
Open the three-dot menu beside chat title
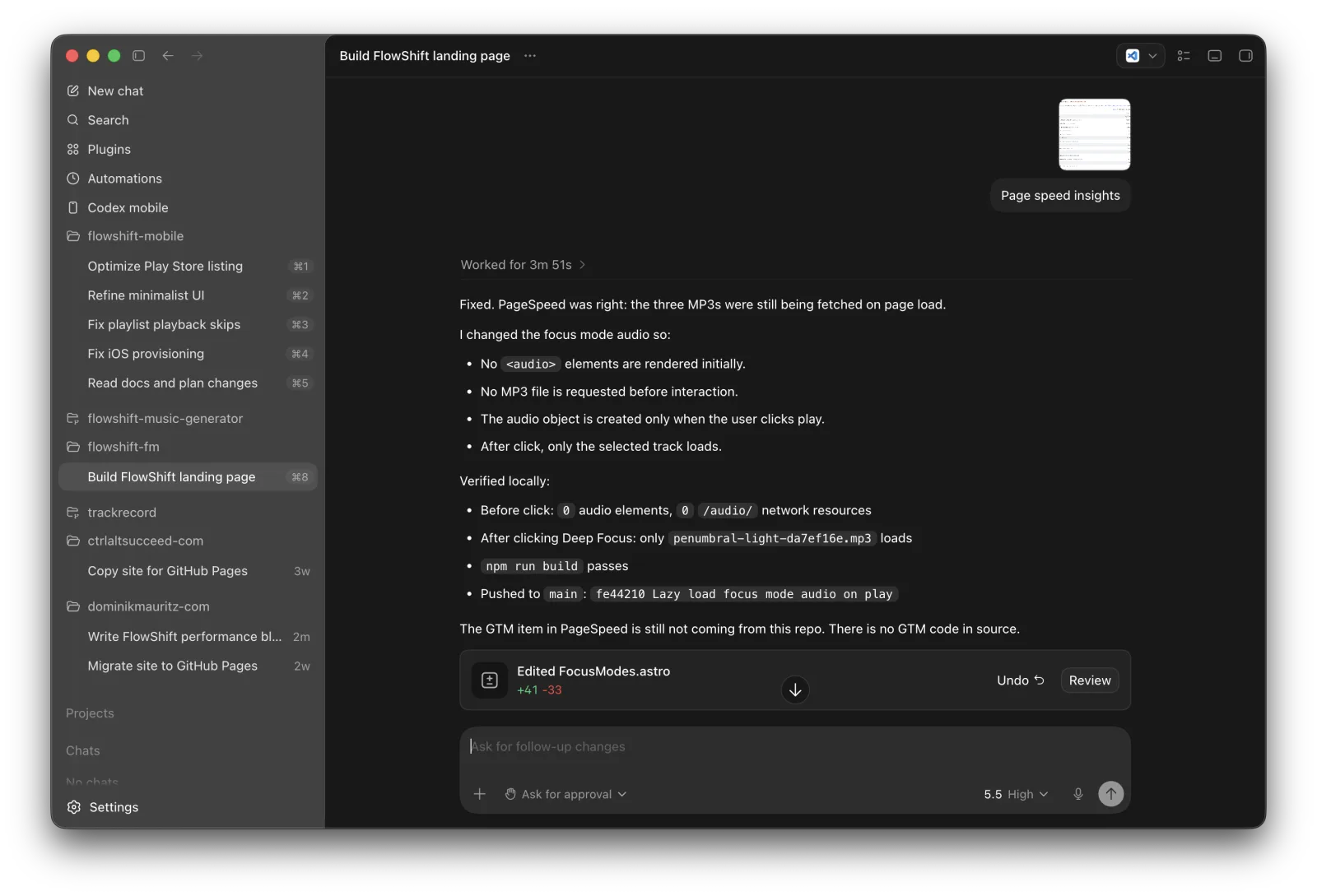(x=530, y=56)
